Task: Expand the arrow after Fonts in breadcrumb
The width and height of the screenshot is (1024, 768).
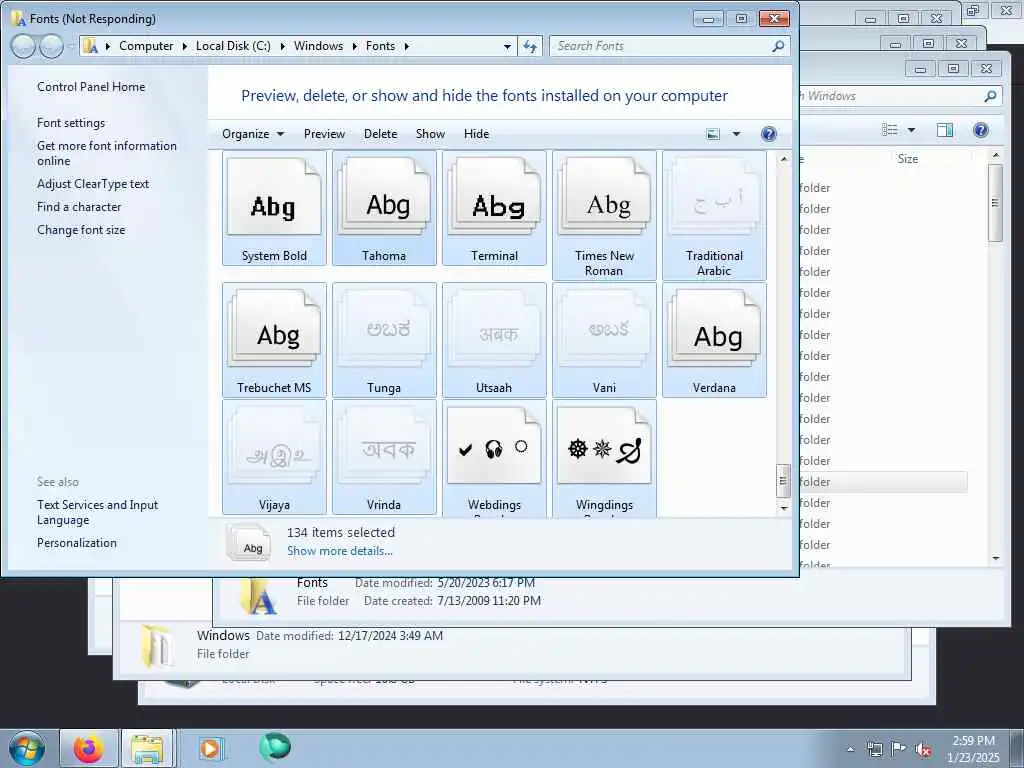Action: pyautogui.click(x=407, y=46)
